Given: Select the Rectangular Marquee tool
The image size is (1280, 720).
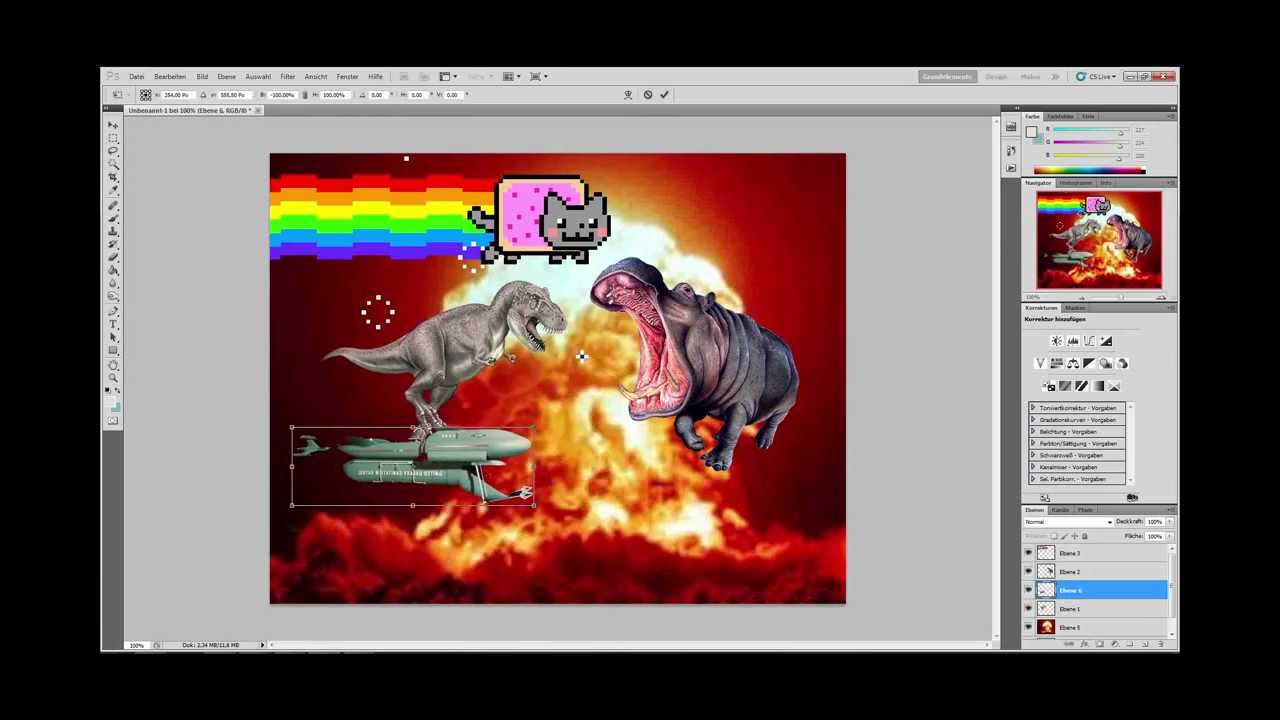Looking at the screenshot, I should tap(113, 138).
